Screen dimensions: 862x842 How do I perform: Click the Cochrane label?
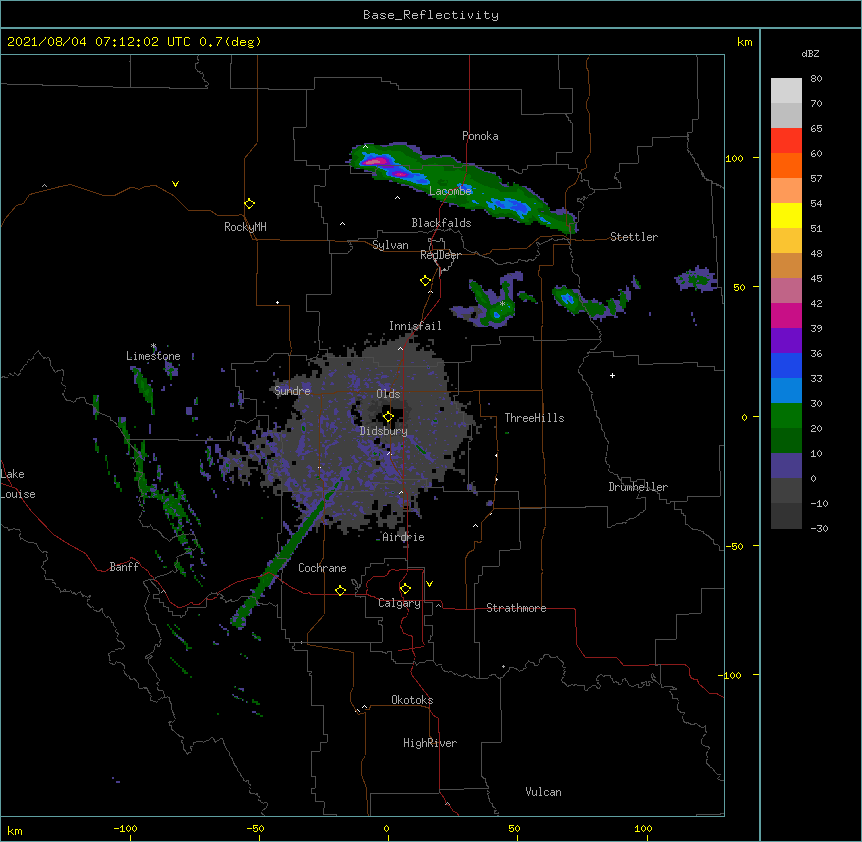click(x=322, y=568)
